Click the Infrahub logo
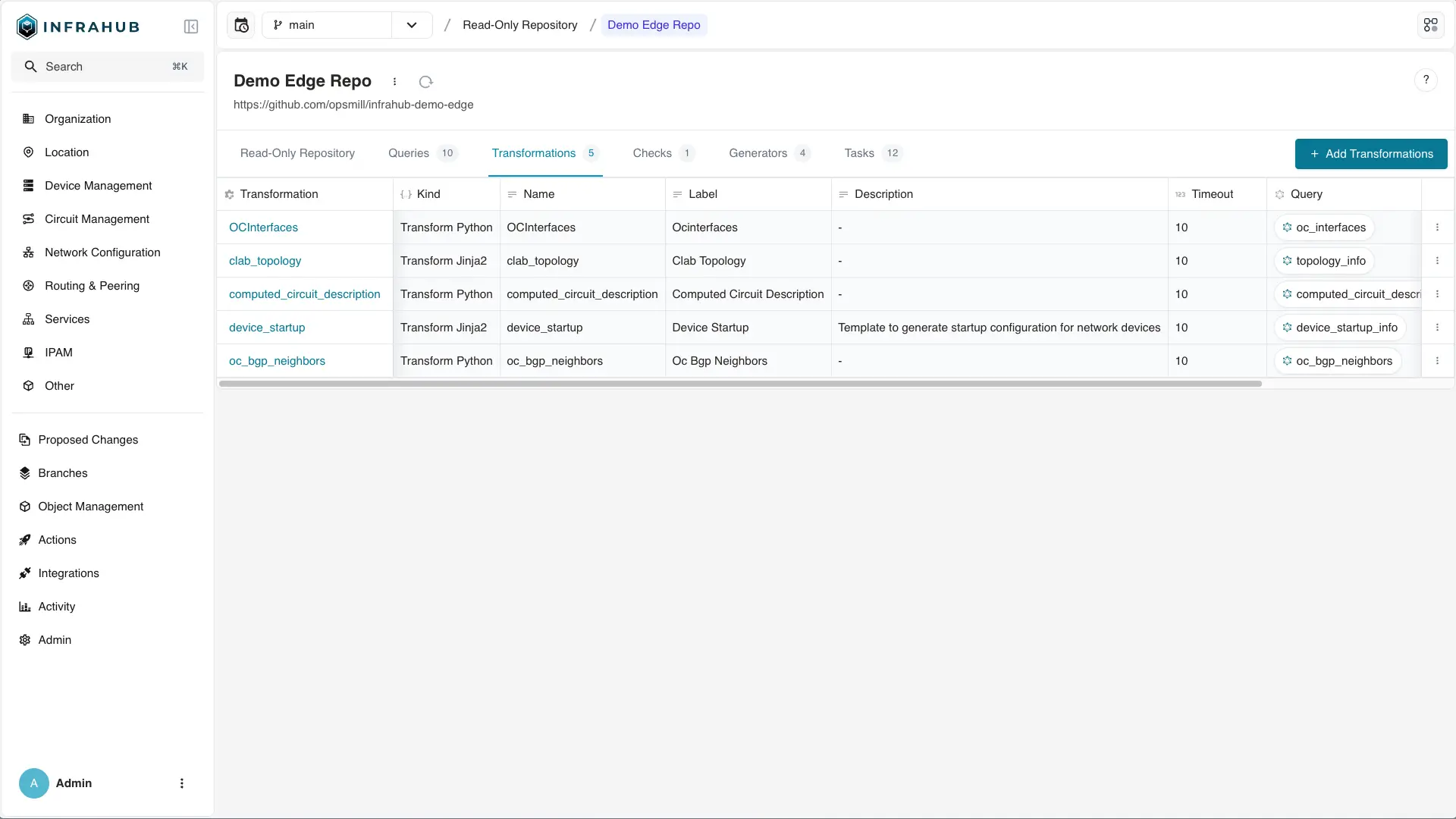The height and width of the screenshot is (819, 1456). (78, 27)
